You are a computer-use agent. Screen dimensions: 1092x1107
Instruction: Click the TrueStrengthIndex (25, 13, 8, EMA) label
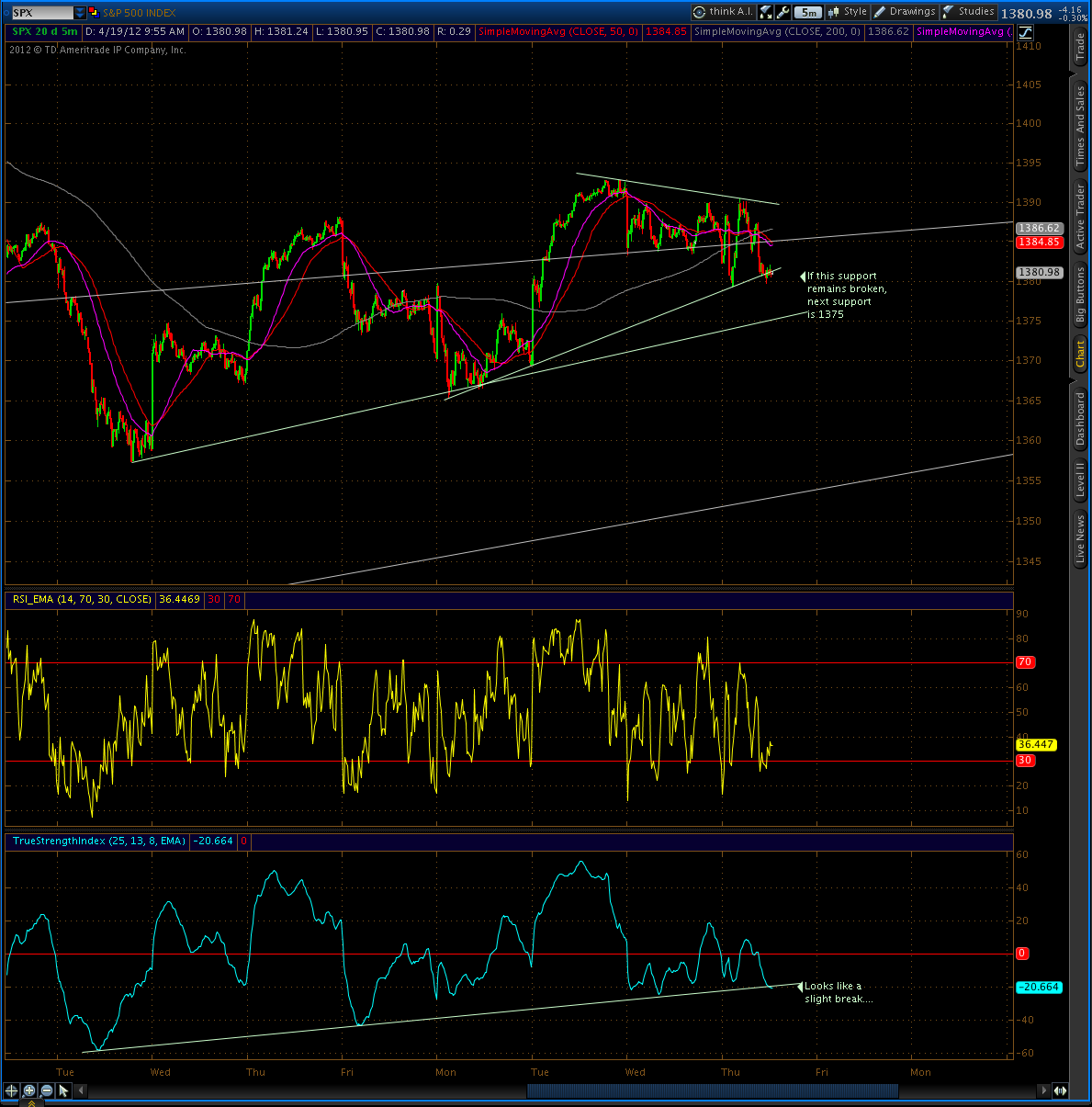(99, 841)
